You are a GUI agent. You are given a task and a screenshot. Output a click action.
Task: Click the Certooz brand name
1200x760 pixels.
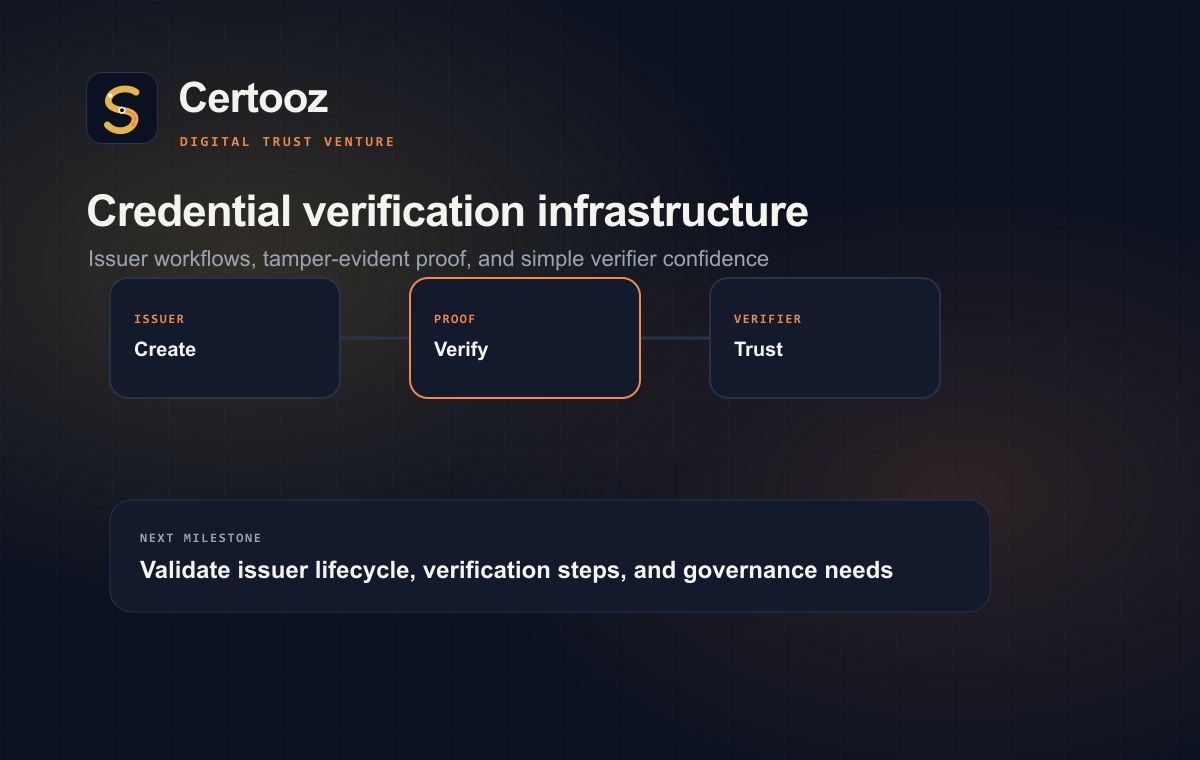253,98
